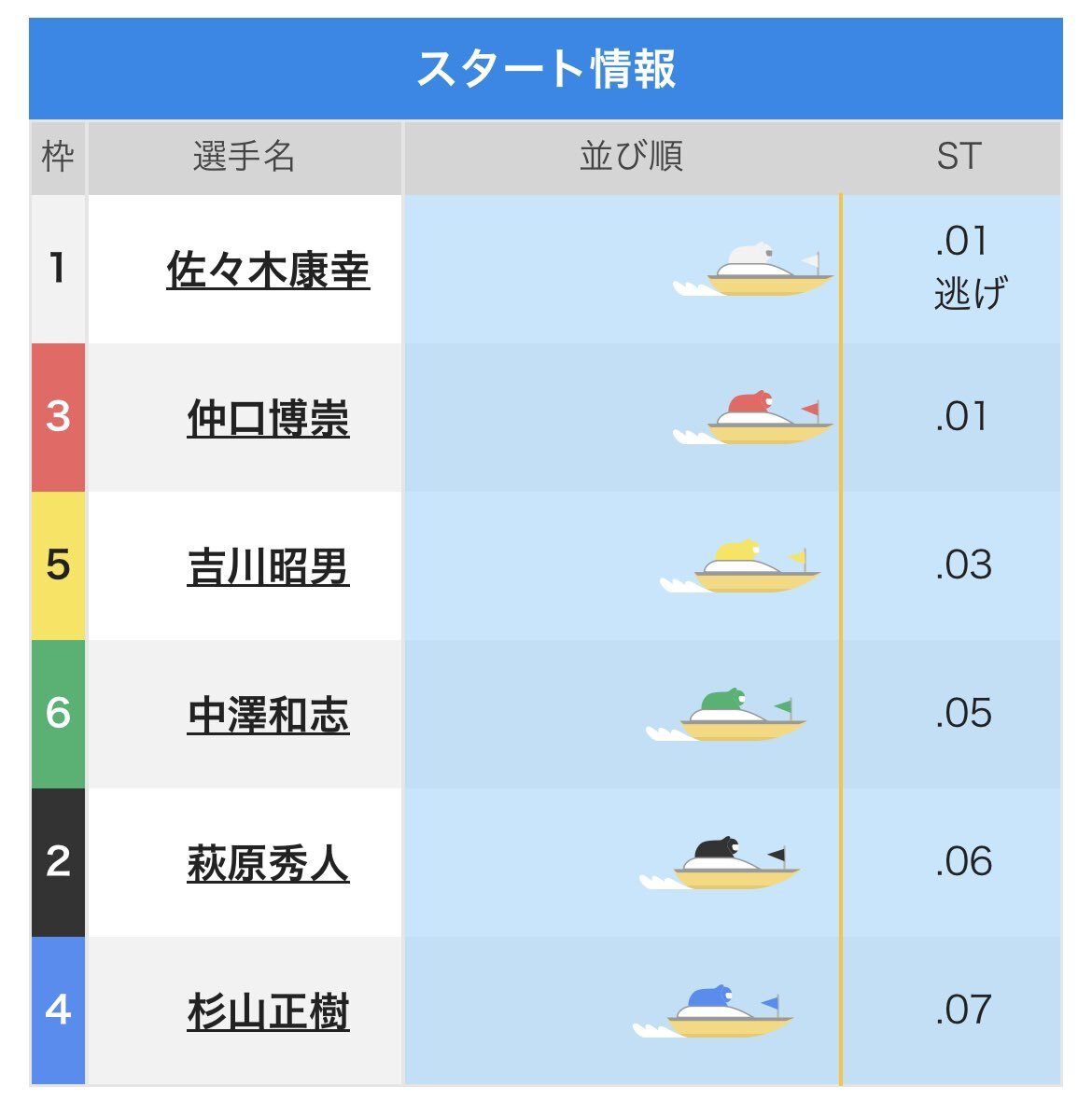
Task: Click the blue lane 4 color cell
Action: [x=58, y=1010]
